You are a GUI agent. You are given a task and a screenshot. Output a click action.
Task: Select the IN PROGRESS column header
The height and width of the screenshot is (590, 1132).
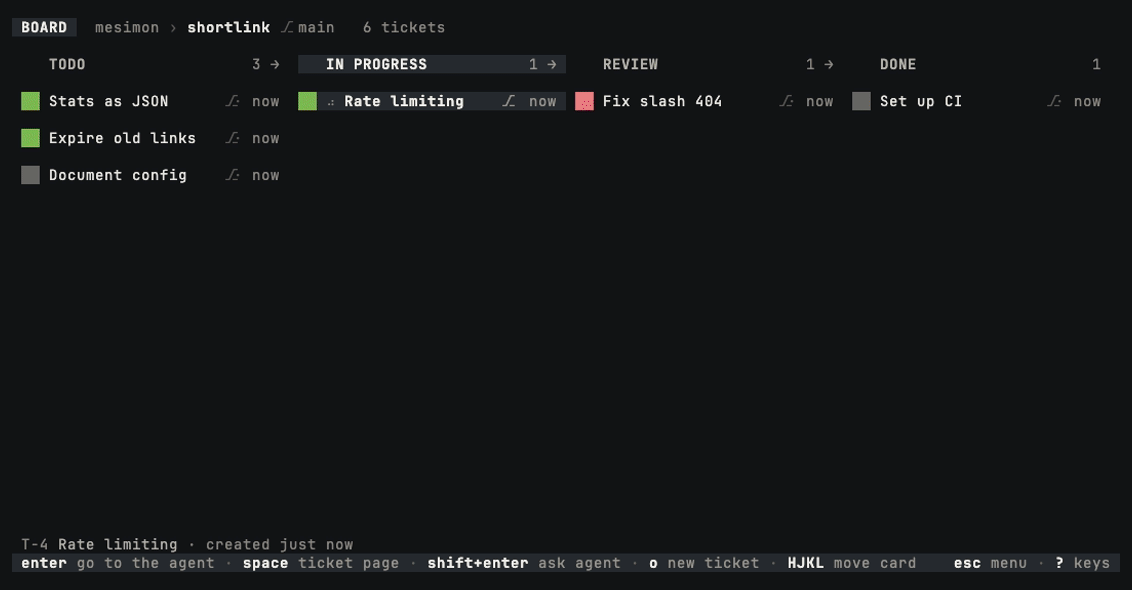[x=376, y=64]
